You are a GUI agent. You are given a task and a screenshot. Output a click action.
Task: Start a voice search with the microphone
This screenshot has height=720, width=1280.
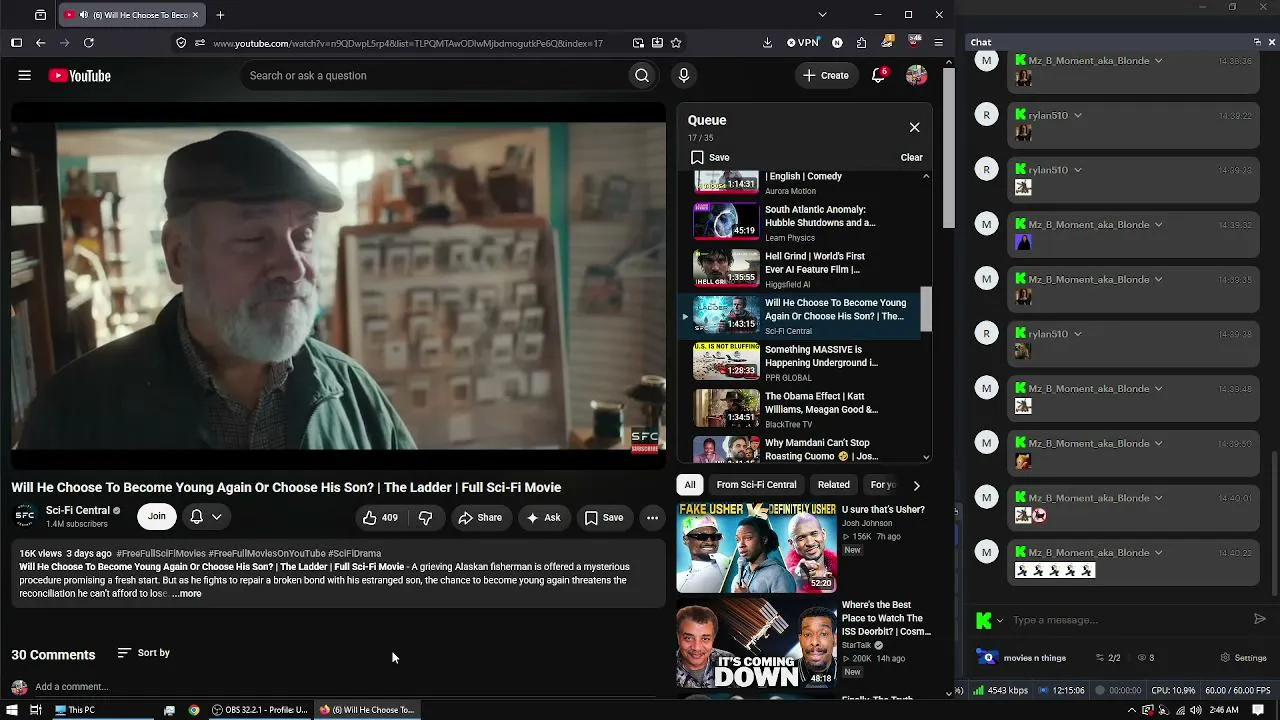click(684, 75)
